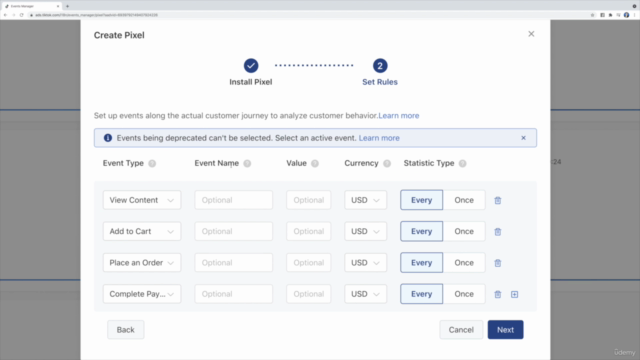The height and width of the screenshot is (360, 640).
Task: Select Every for Complete Payment row
Action: coord(421,294)
